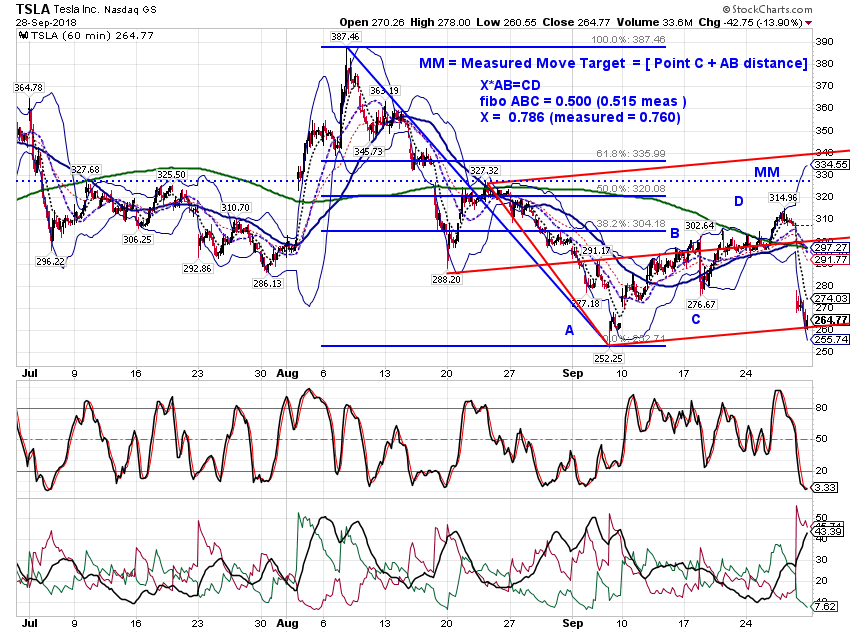Image resolution: width=850 pixels, height=633 pixels.
Task: Click the 314.96 high callout
Action: tap(783, 197)
